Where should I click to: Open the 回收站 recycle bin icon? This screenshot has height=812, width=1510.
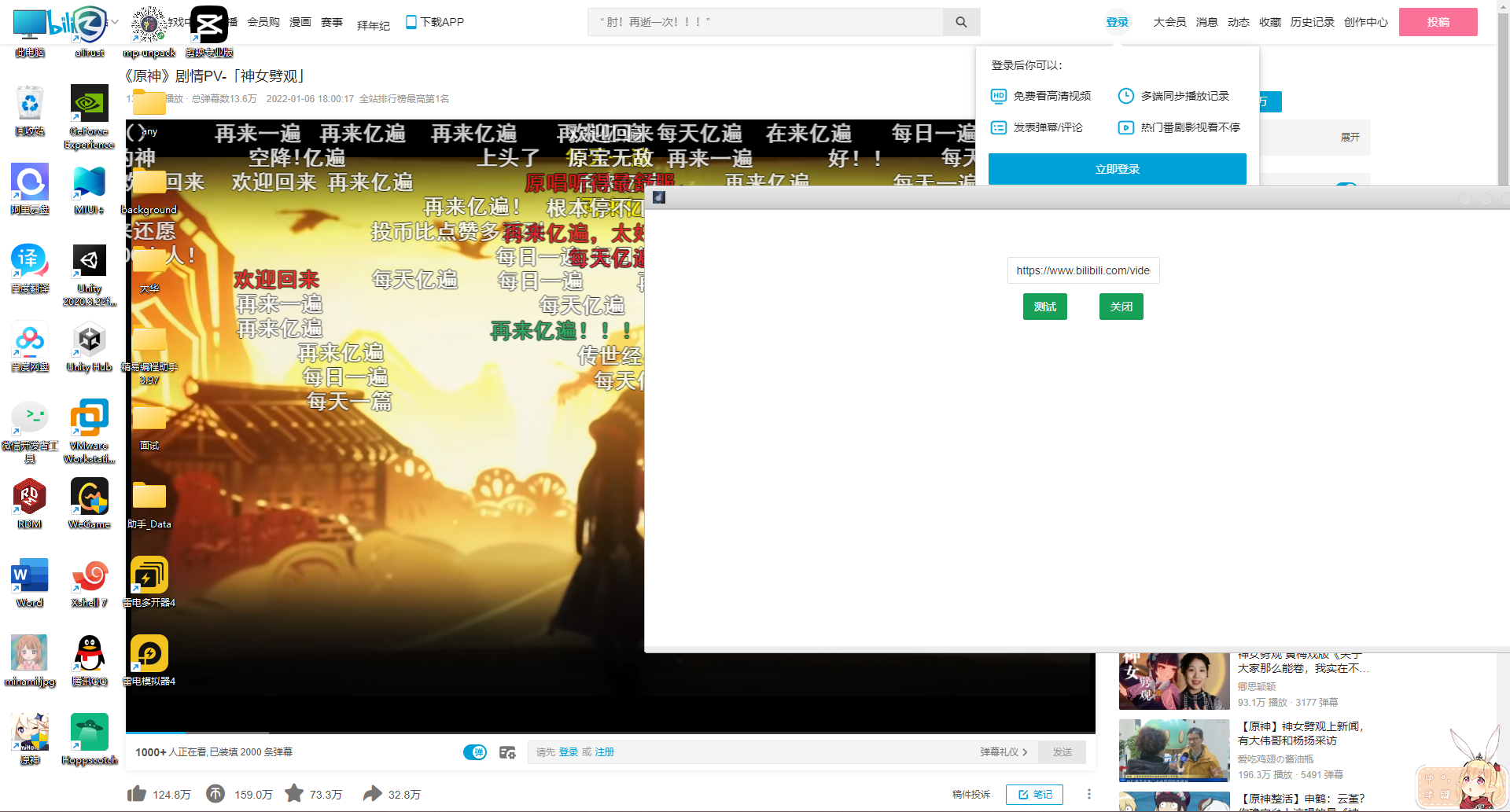point(30,111)
